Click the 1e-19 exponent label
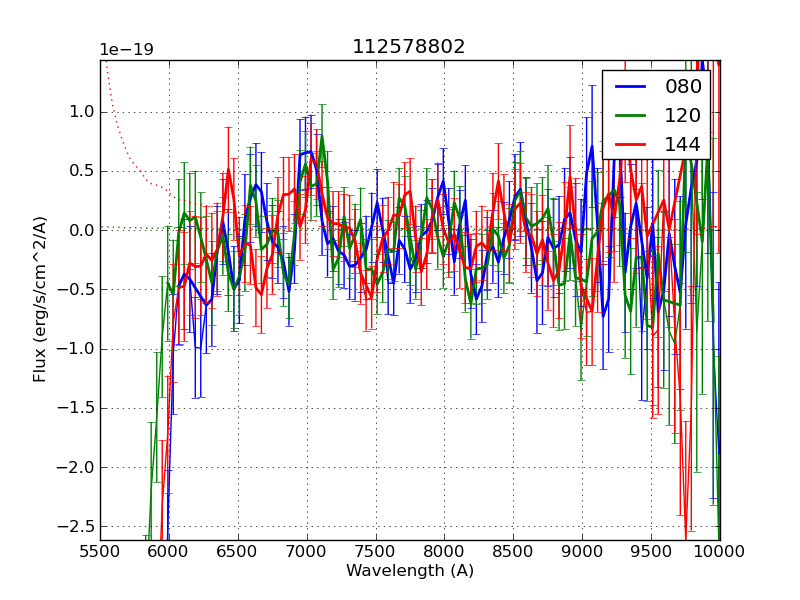 [126, 50]
